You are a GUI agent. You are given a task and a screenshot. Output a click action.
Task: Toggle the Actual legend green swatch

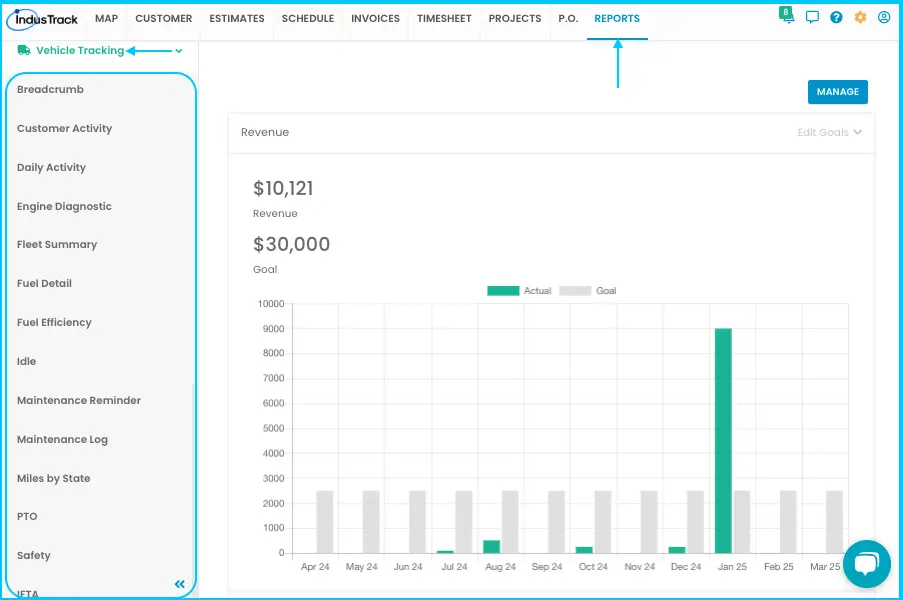503,291
